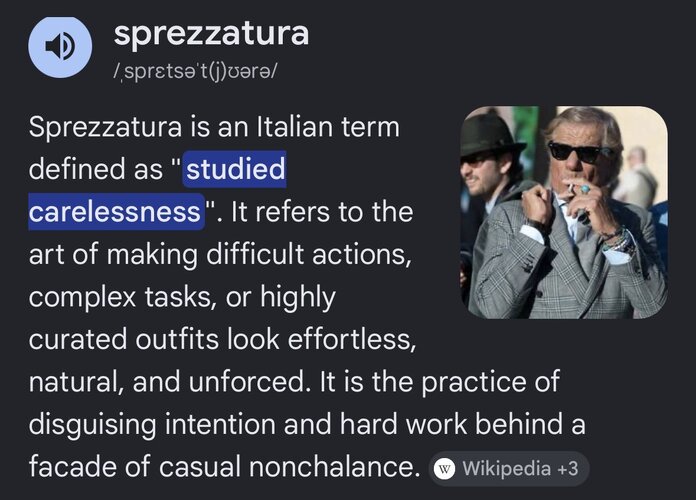Click the highlighted word "carelessness"
This screenshot has width=696, height=500.
(x=115, y=212)
